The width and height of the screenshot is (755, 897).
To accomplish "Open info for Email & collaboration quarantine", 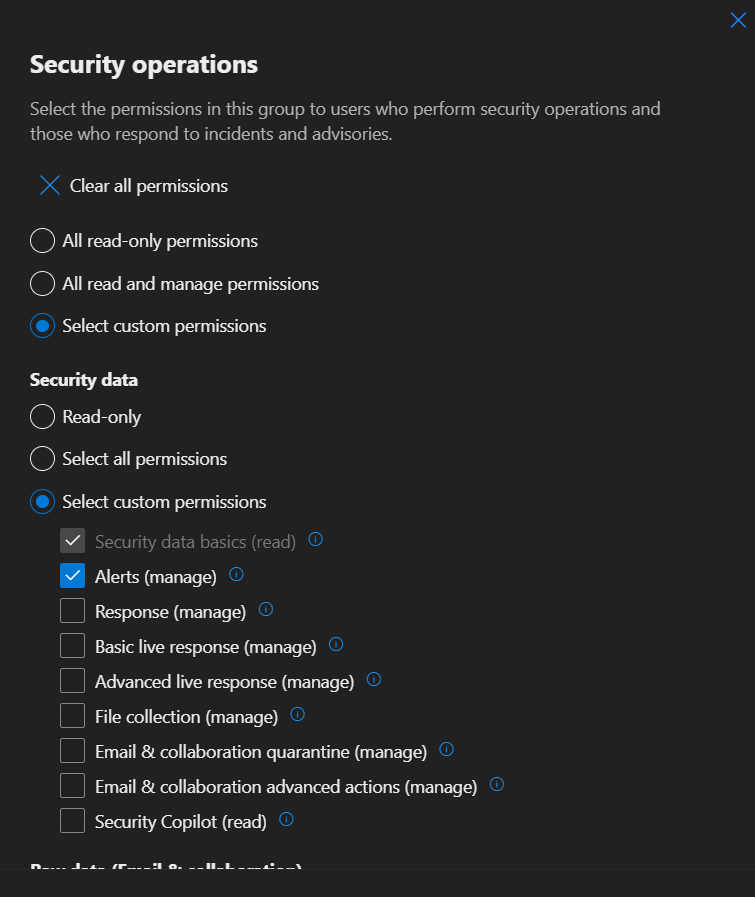I will click(447, 750).
